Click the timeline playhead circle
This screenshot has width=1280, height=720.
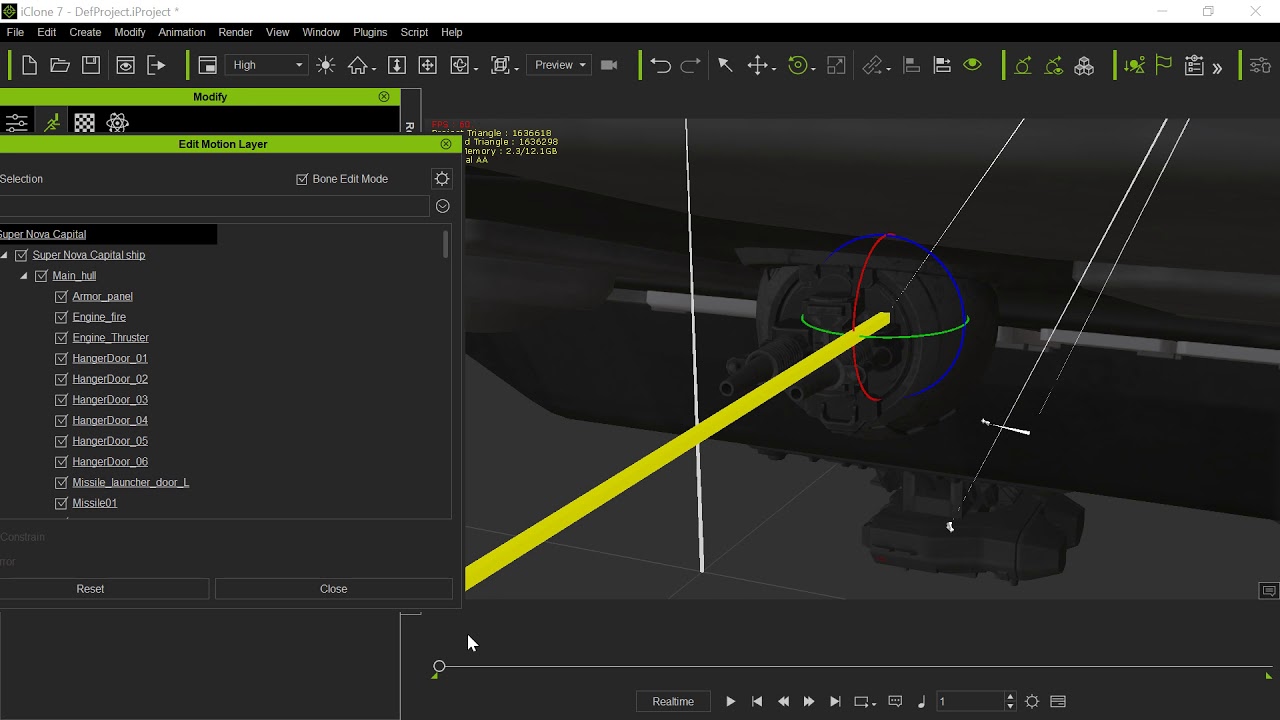pyautogui.click(x=439, y=666)
